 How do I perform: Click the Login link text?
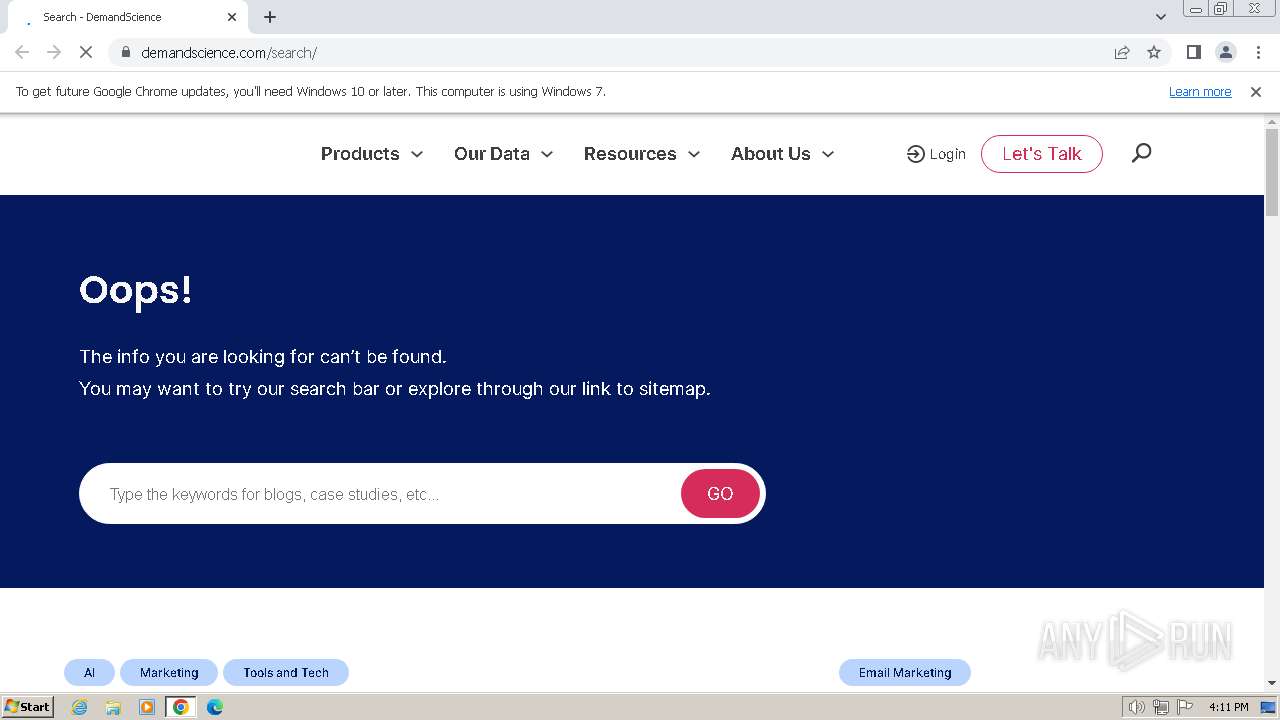point(947,154)
